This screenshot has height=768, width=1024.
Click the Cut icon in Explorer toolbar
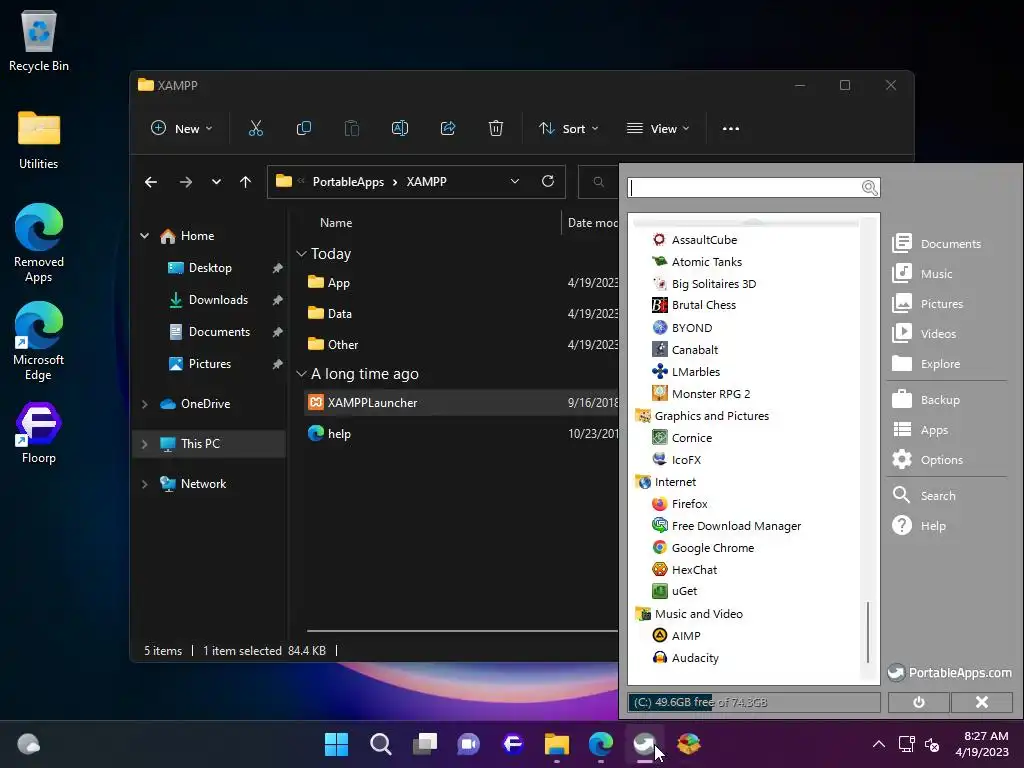click(255, 129)
